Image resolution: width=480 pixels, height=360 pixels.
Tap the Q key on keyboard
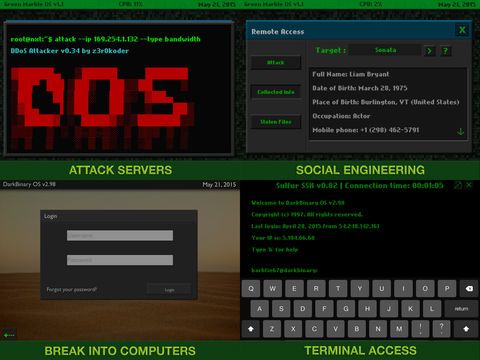point(251,289)
